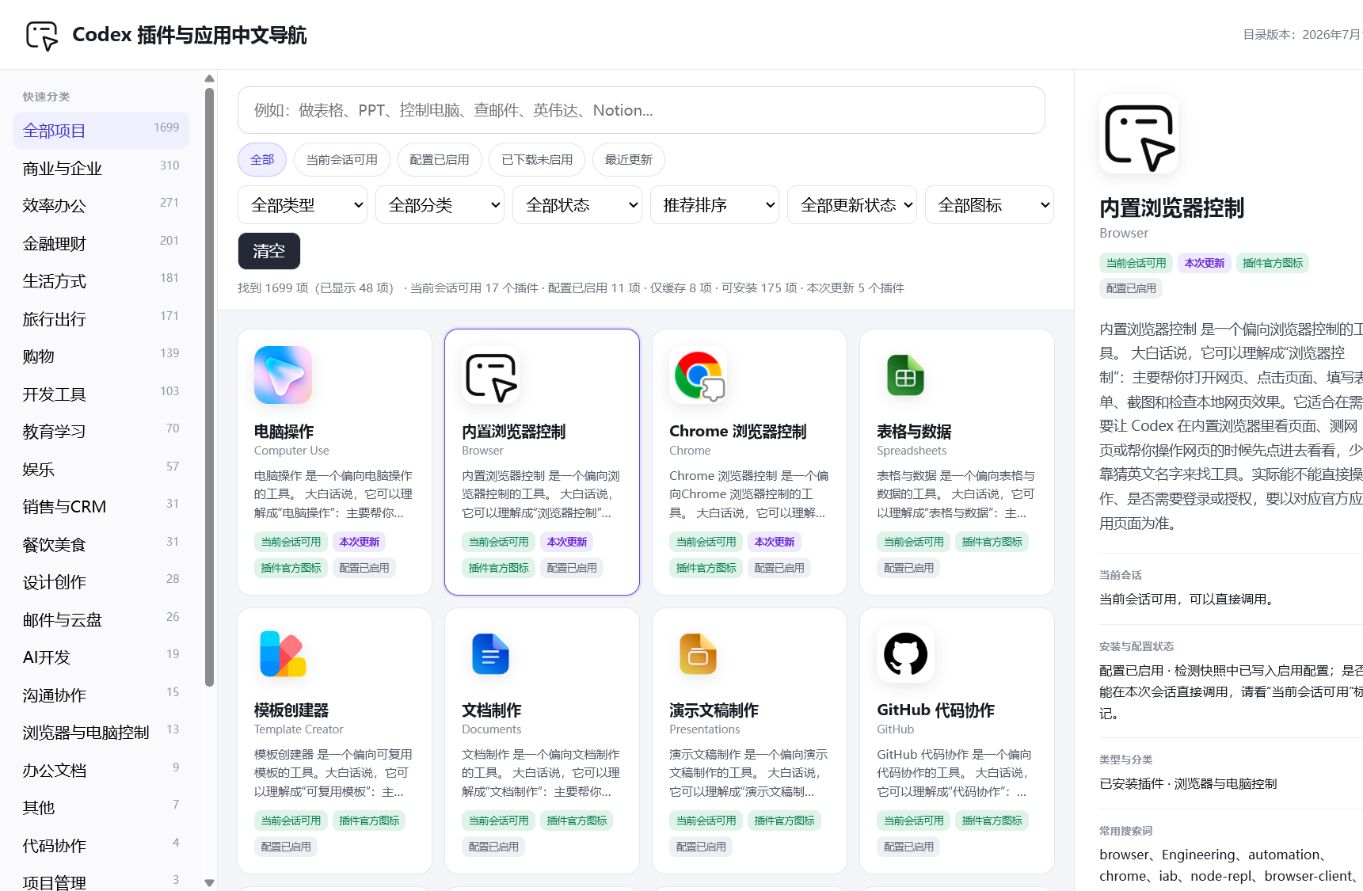Viewport: 1363px width, 891px height.
Task: Click the Codex logo icon in header
Action: click(42, 35)
